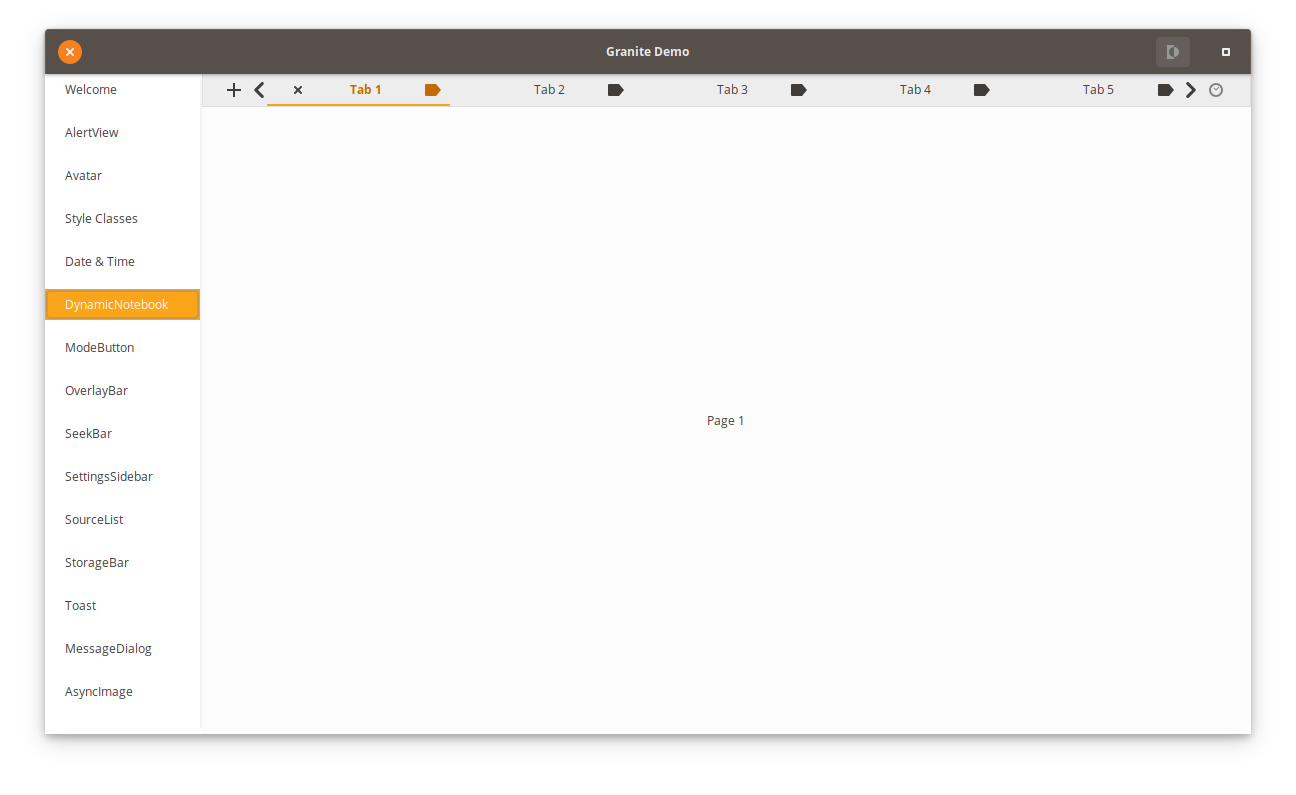Open the Toast demo page
The width and height of the screenshot is (1296, 795).
[80, 605]
